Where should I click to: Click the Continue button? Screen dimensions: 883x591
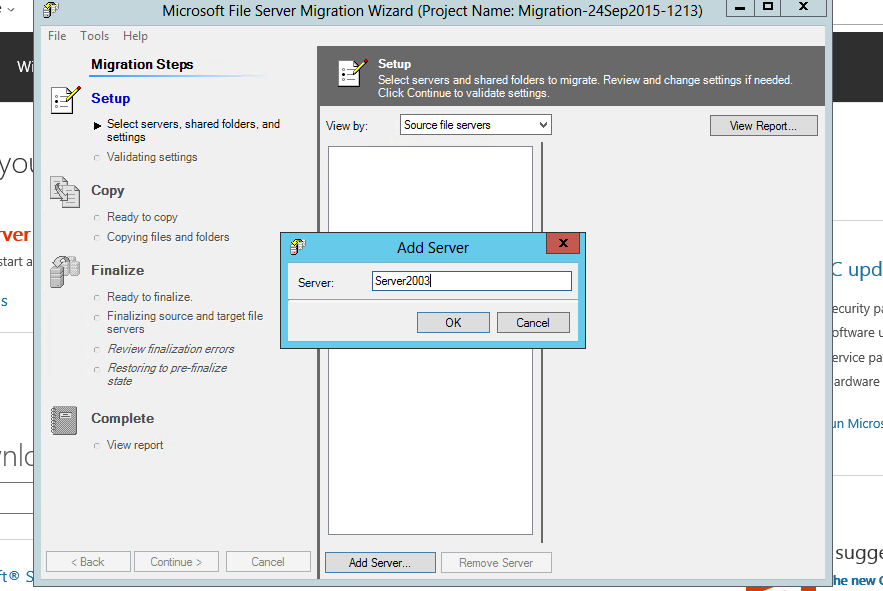[176, 562]
